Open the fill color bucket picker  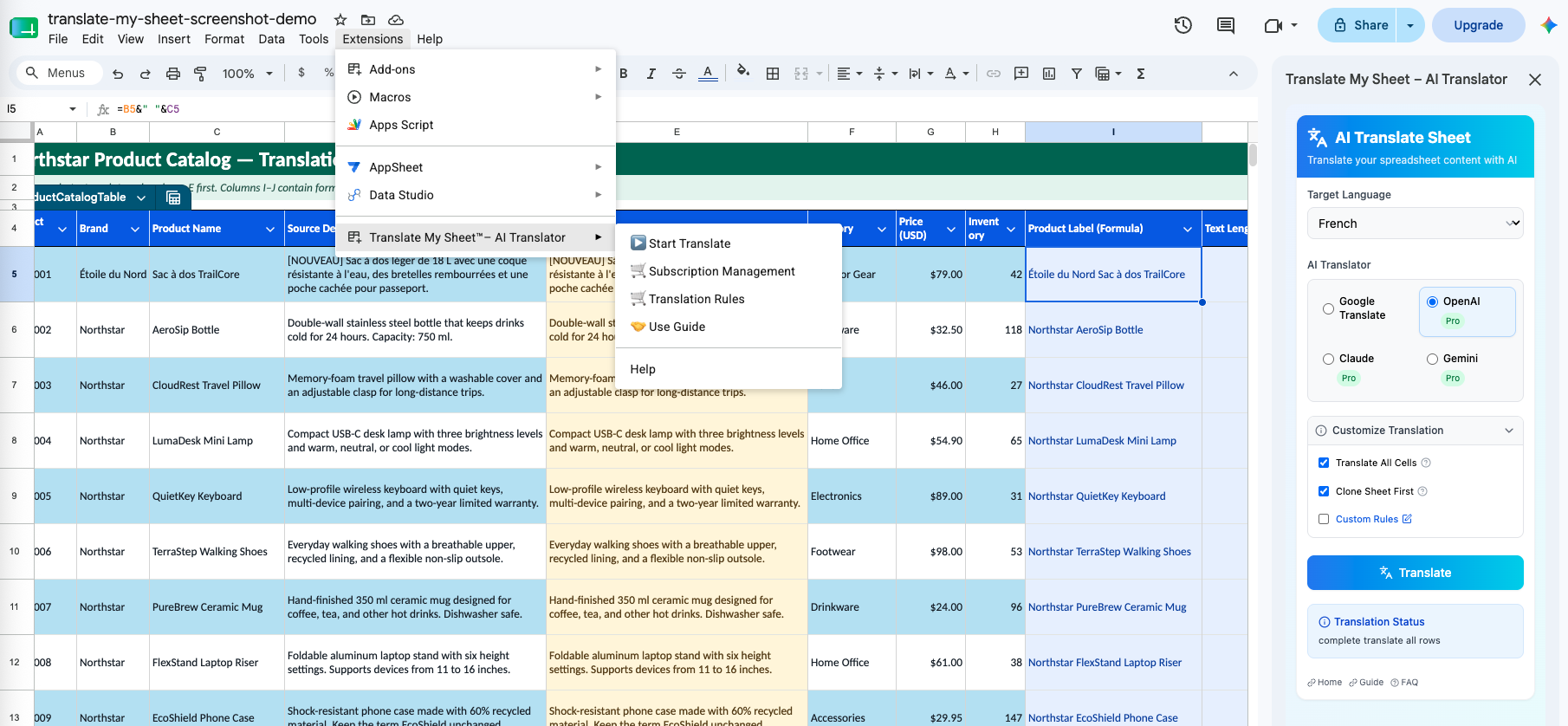click(x=742, y=72)
